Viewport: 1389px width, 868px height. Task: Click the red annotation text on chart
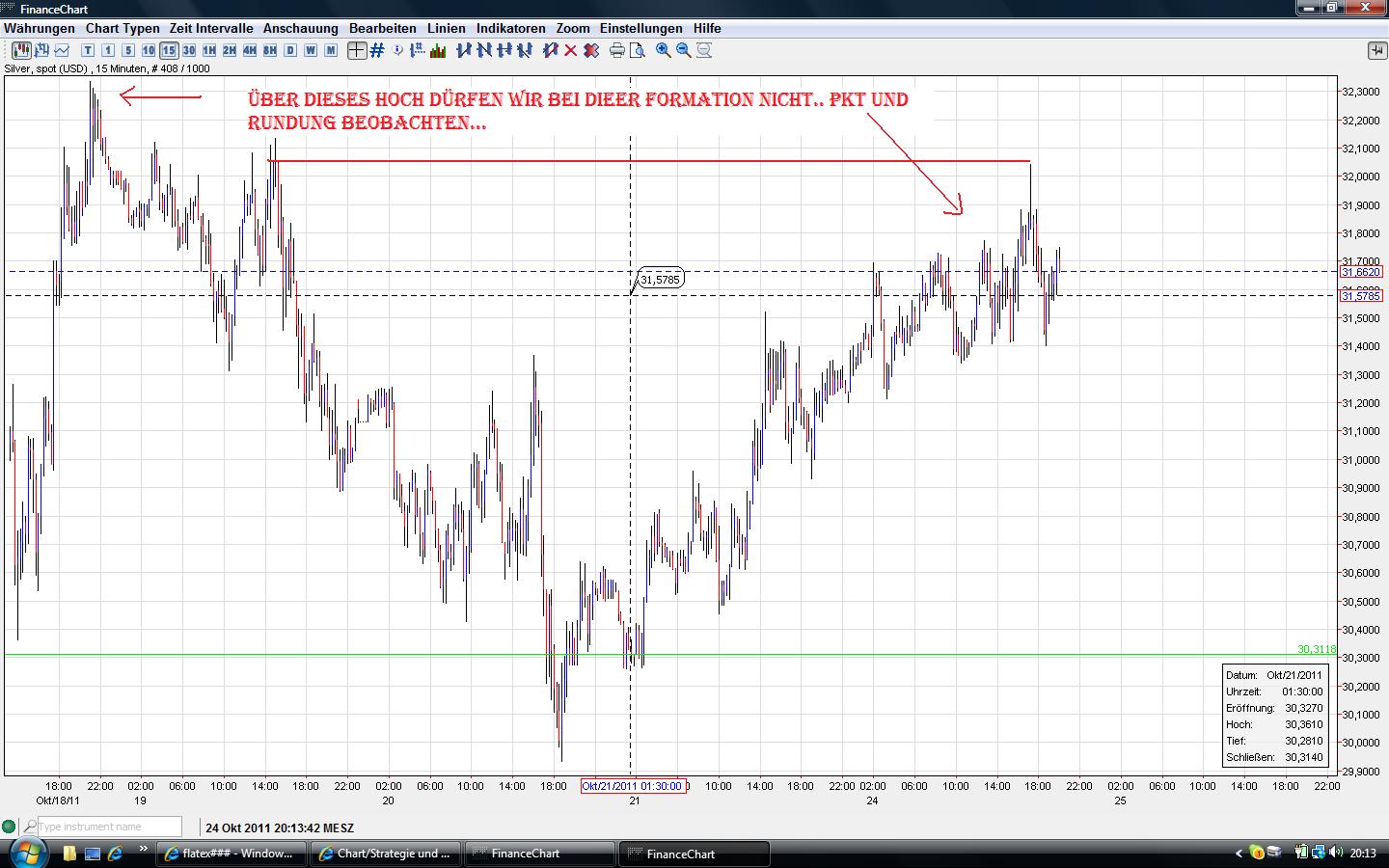[x=578, y=111]
